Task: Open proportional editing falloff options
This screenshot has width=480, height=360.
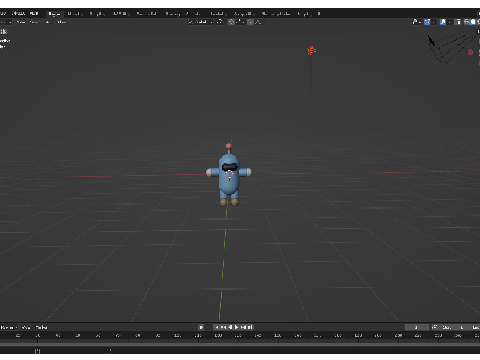Action: click(x=259, y=22)
